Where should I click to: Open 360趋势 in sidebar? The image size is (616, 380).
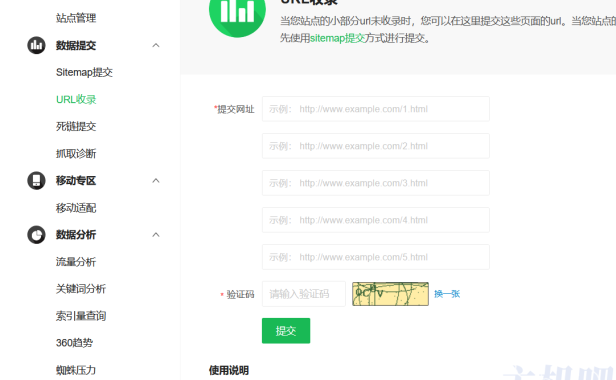(74, 343)
